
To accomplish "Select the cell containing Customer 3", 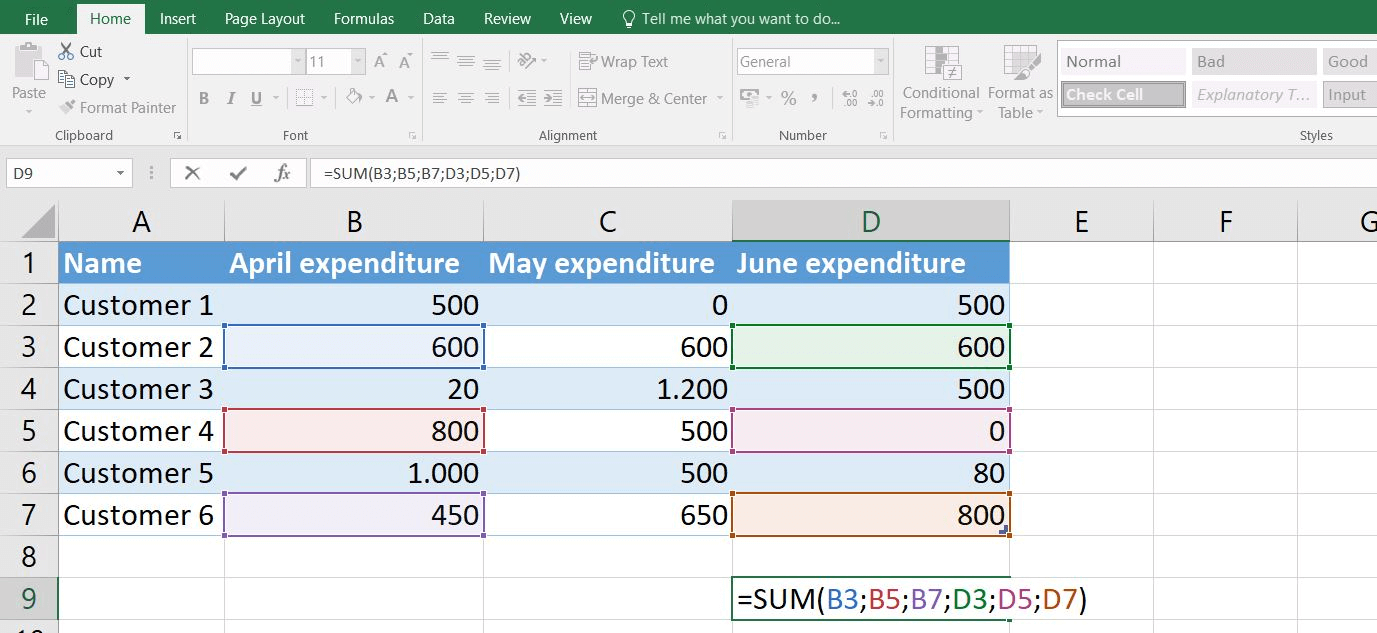I will click(x=138, y=389).
